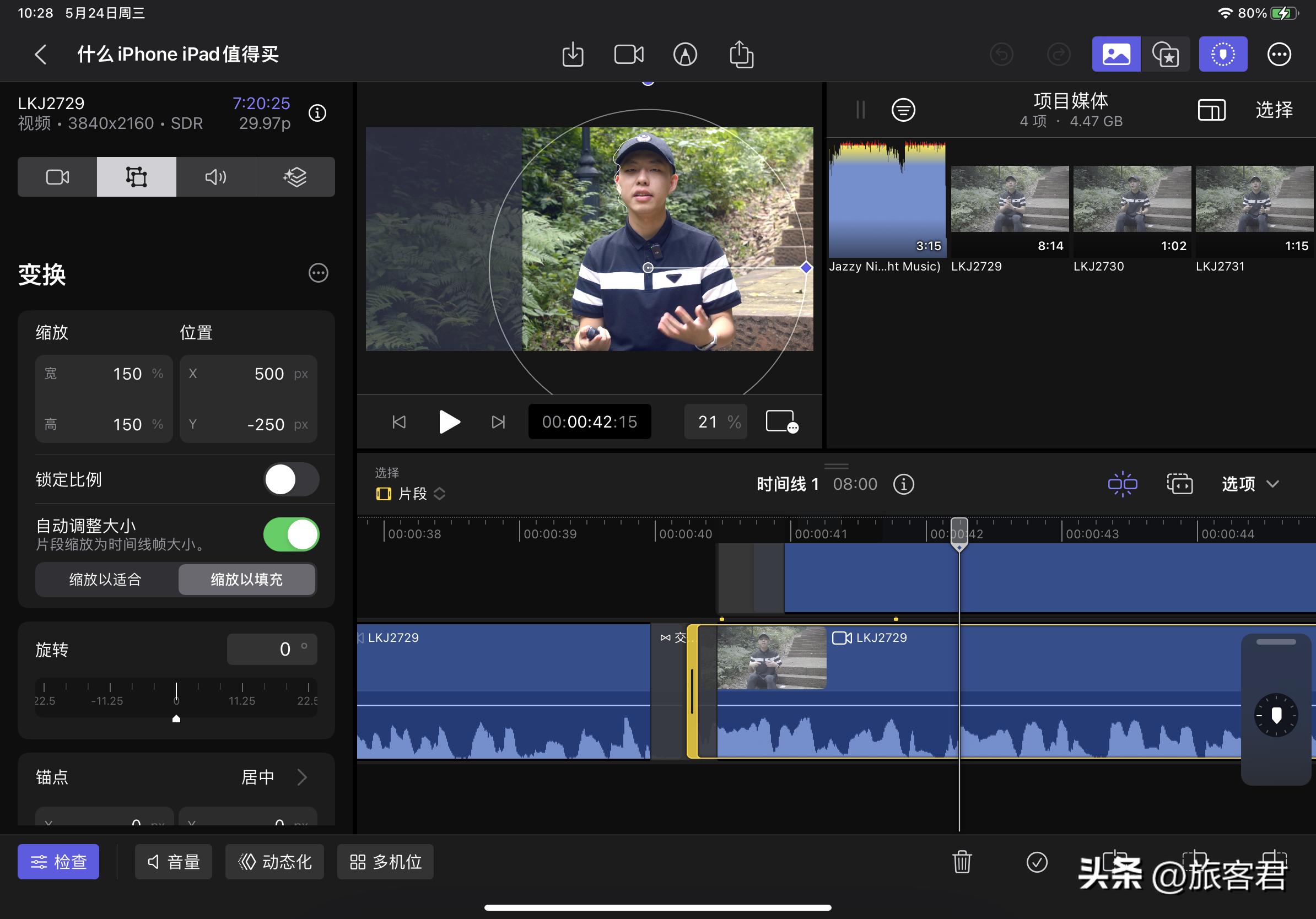Switch to the audio settings inspector icon
Screen dimensions: 1316x919
click(215, 177)
